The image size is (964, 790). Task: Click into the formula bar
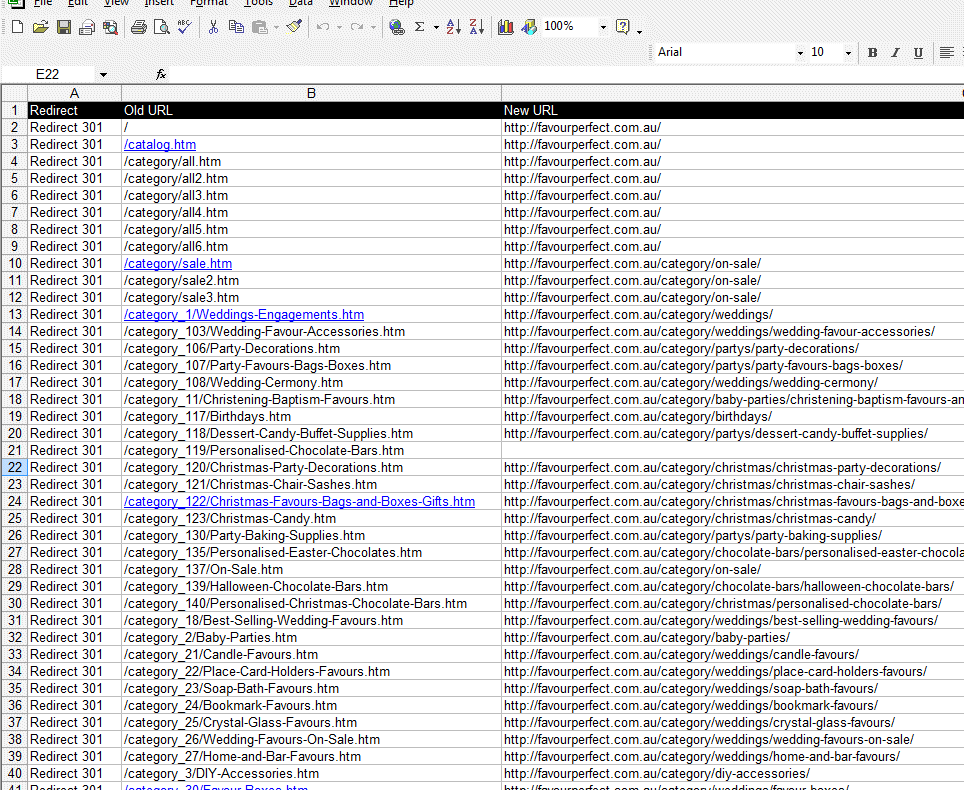(566, 74)
